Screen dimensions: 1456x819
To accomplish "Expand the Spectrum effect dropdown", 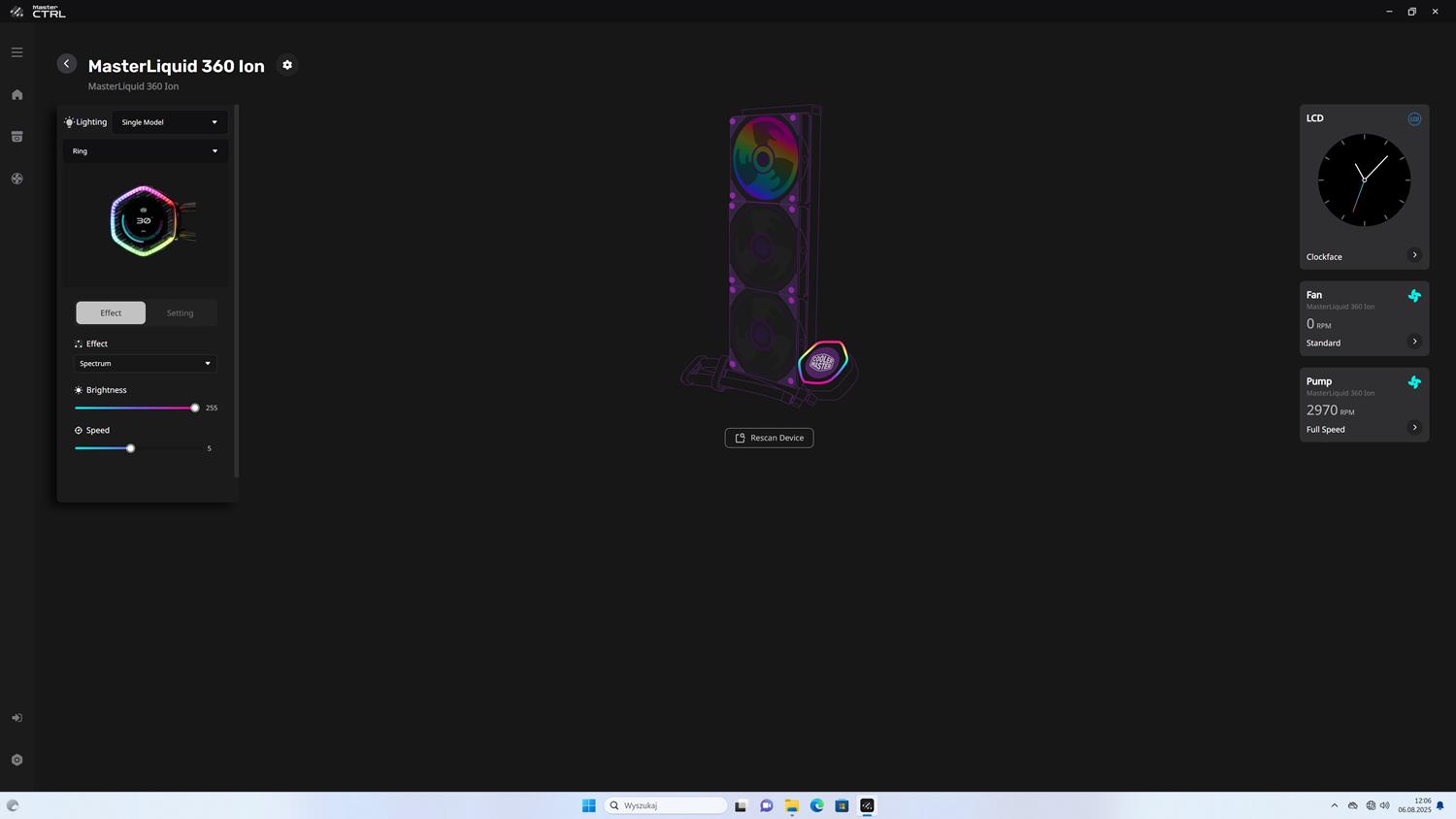I will [x=145, y=364].
